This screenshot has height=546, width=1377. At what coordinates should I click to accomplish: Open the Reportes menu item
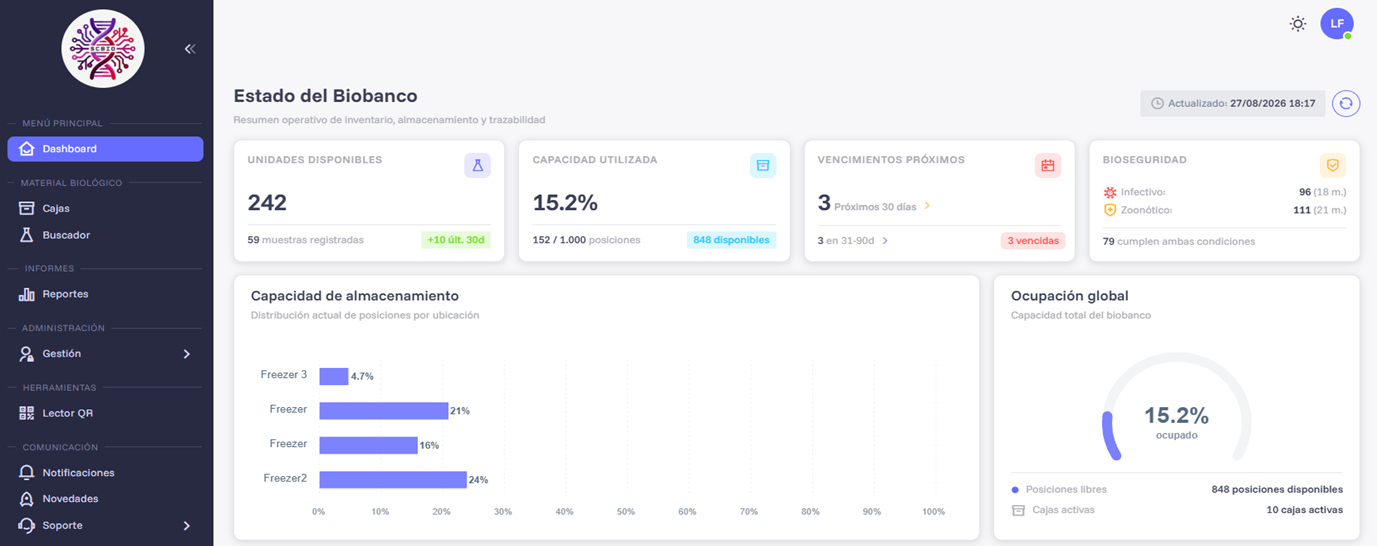105,294
